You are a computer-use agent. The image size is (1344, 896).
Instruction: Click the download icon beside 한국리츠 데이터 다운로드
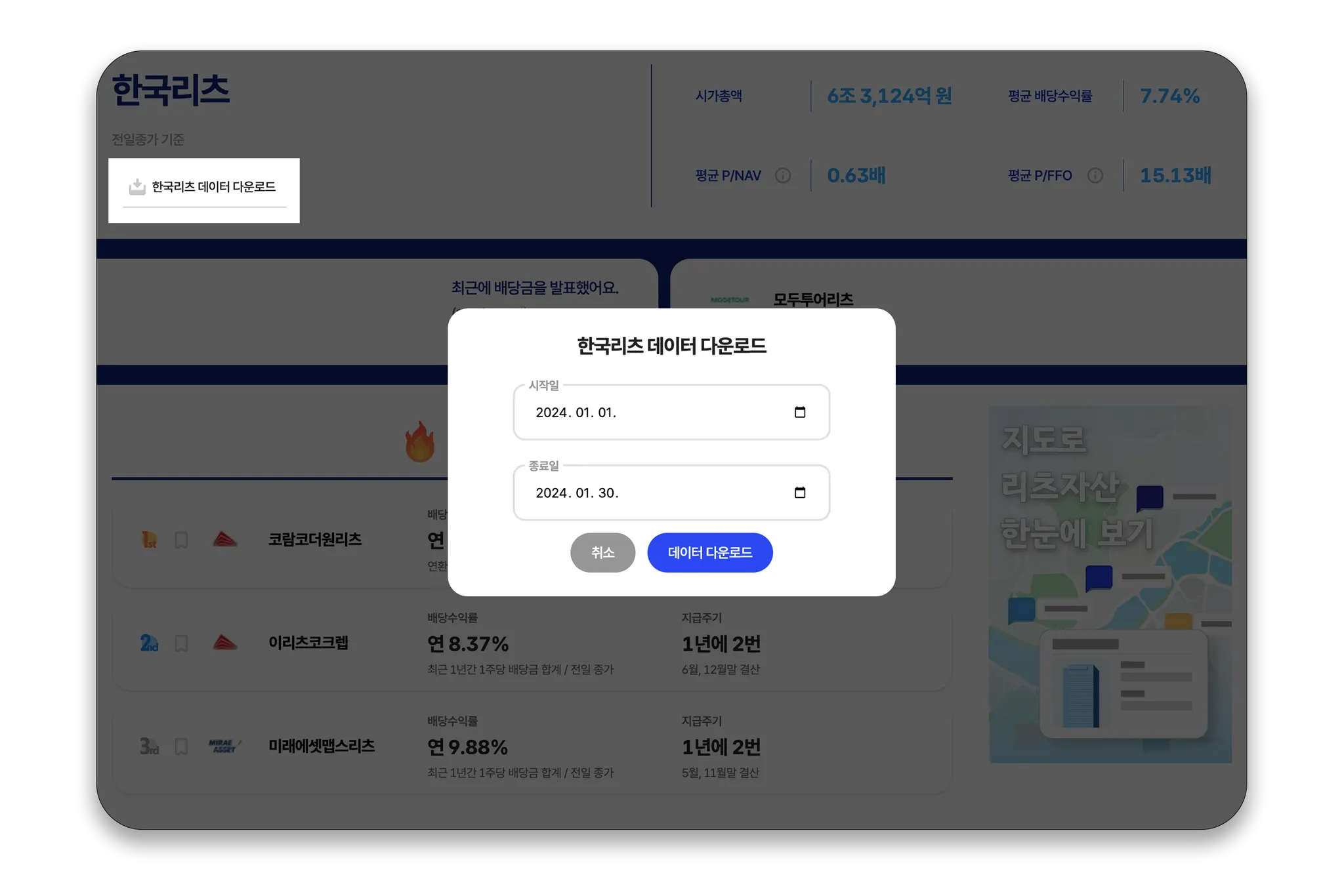(x=137, y=187)
